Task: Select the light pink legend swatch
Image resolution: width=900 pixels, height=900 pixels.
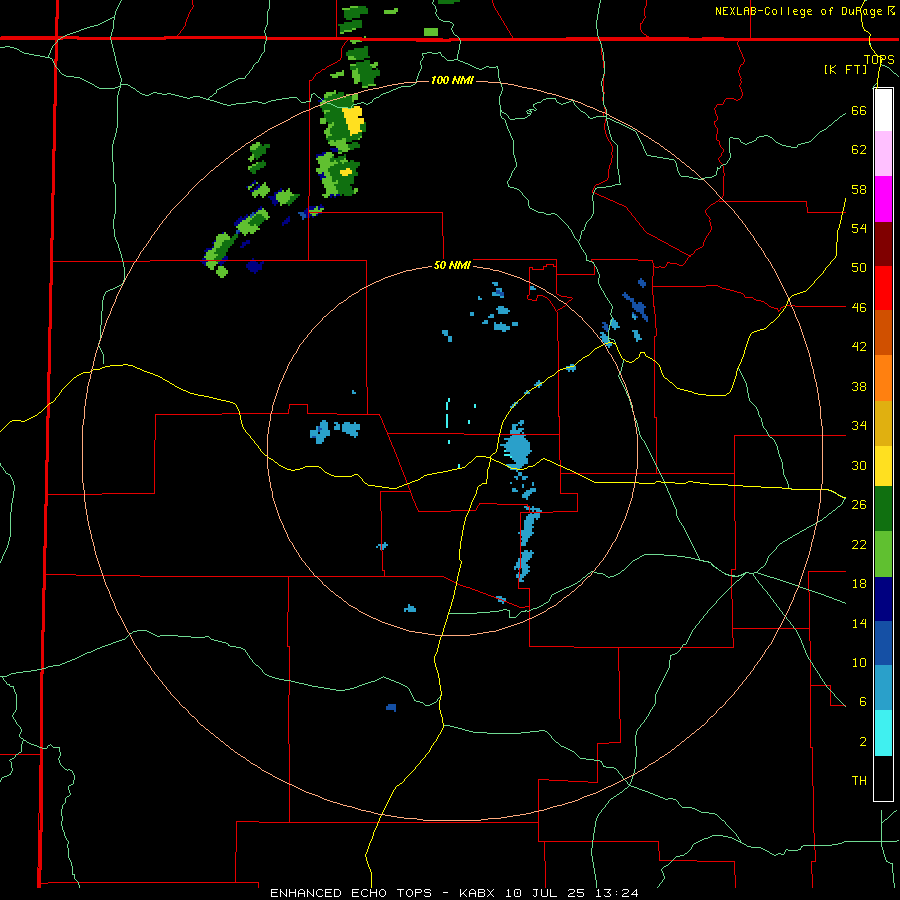Action: coord(883,153)
